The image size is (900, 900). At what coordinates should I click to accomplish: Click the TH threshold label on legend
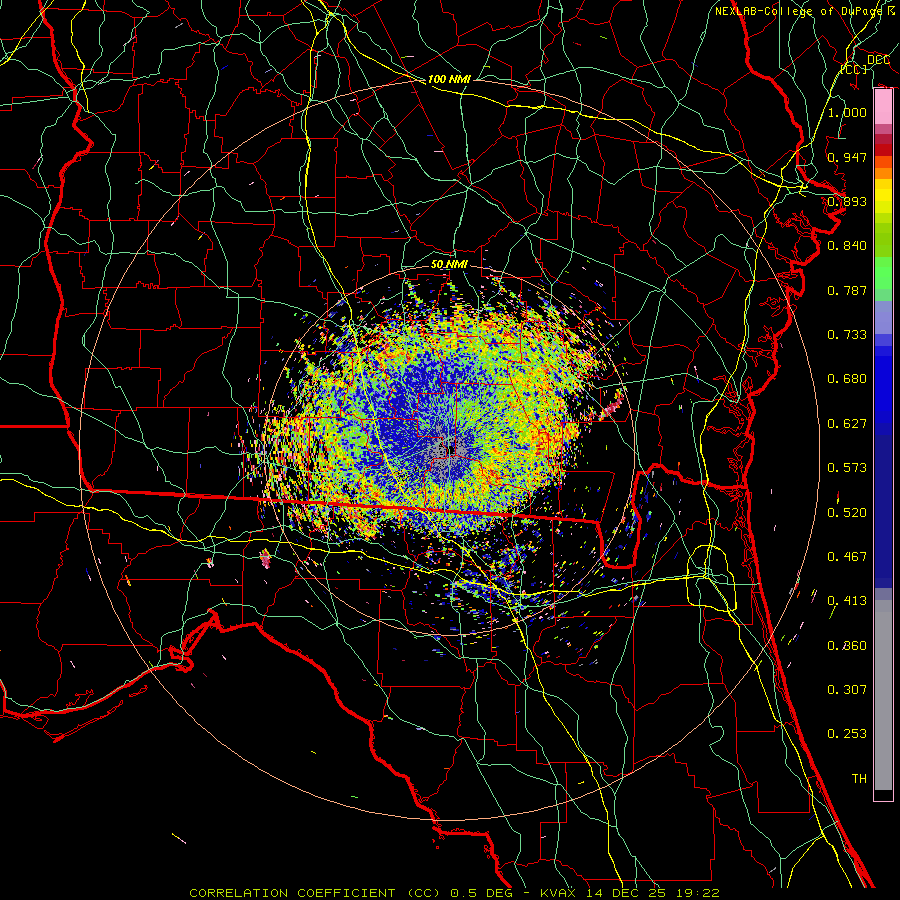(x=859, y=778)
